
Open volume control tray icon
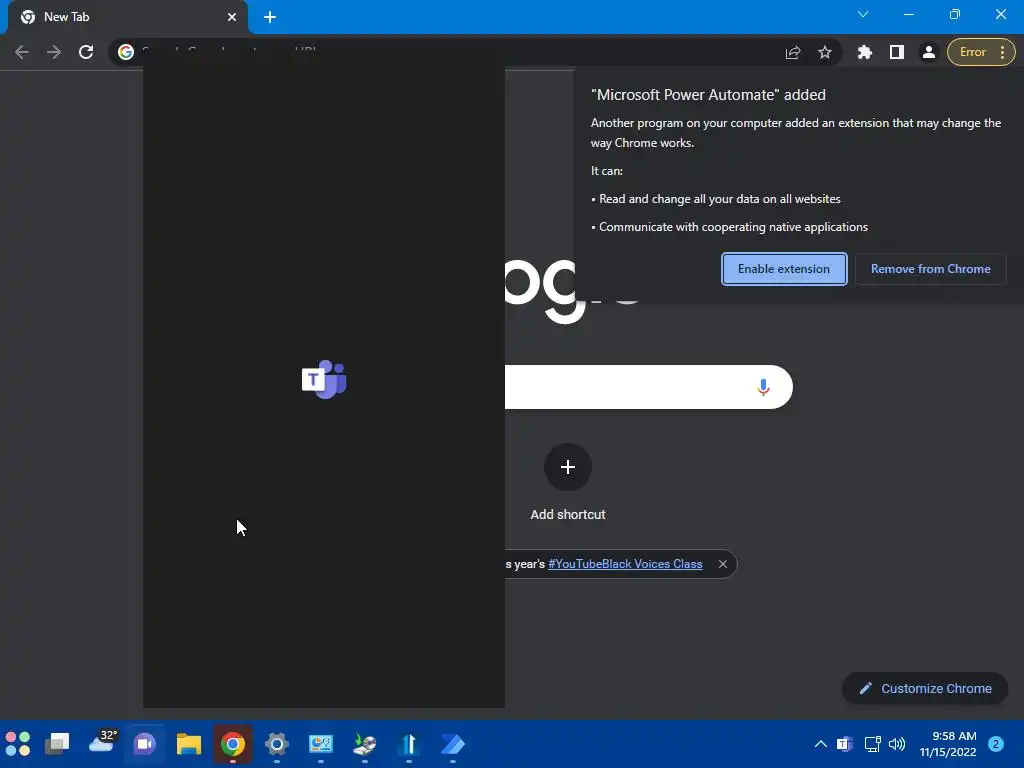897,744
